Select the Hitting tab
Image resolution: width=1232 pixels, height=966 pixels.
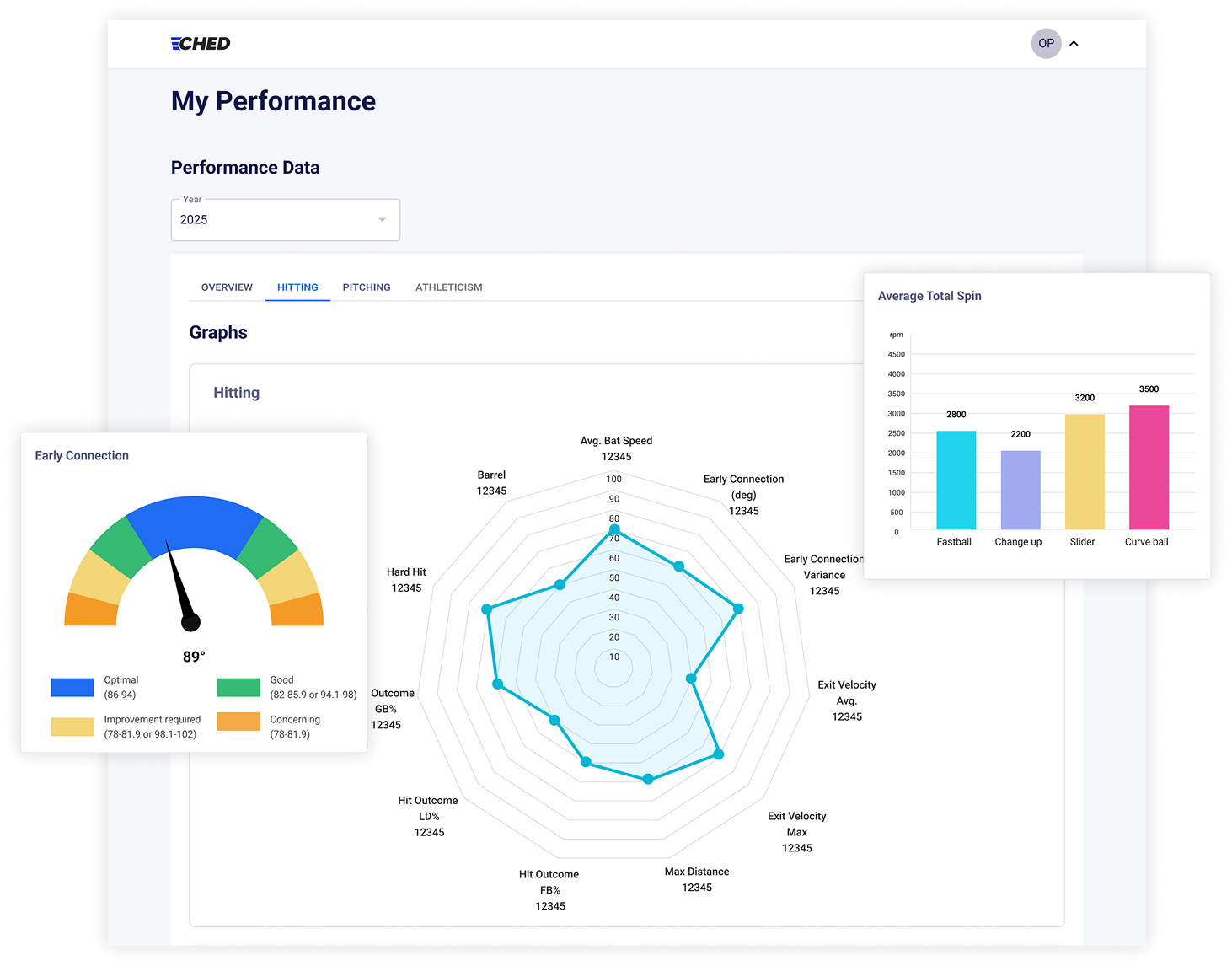coord(297,287)
